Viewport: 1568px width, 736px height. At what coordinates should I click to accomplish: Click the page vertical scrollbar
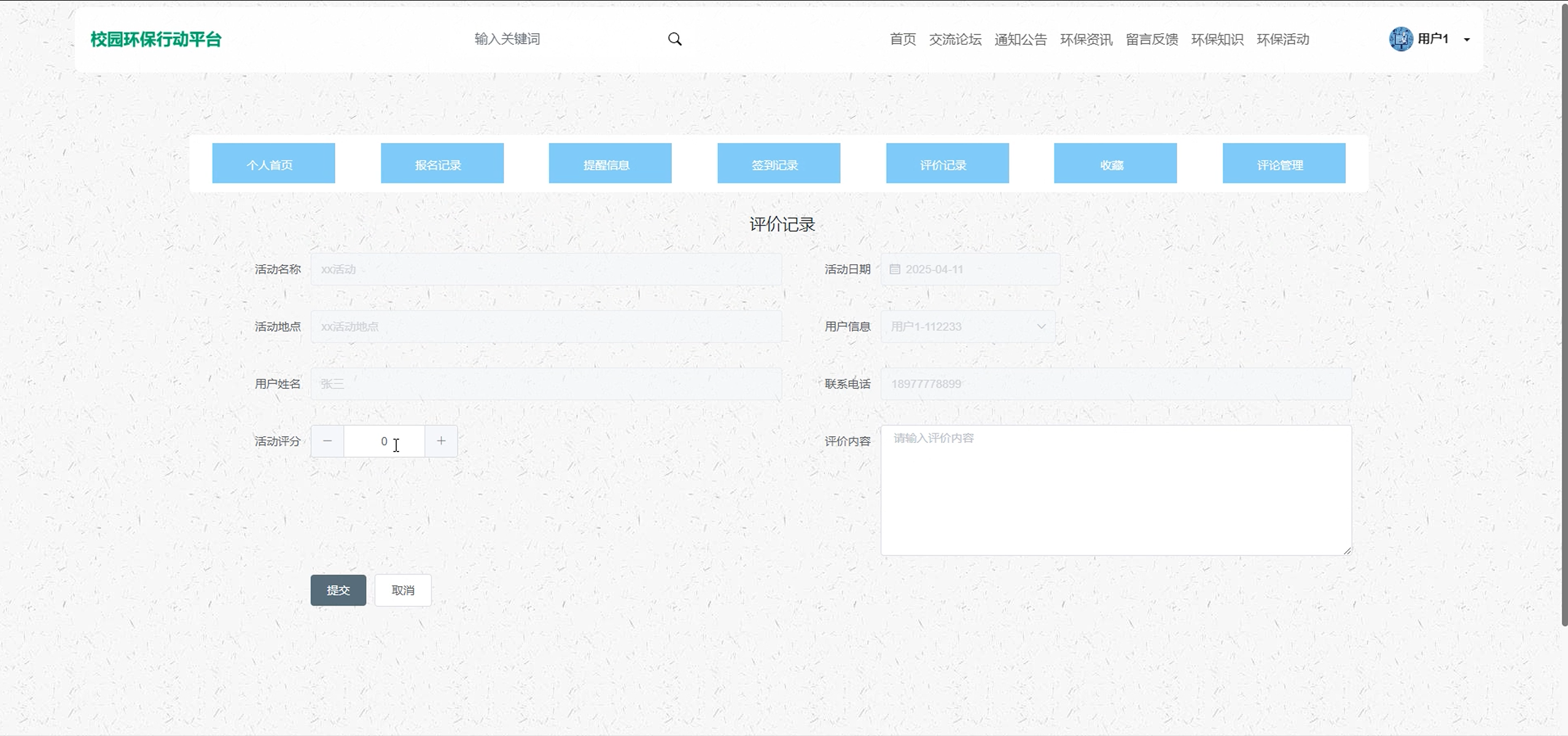(x=1564, y=313)
